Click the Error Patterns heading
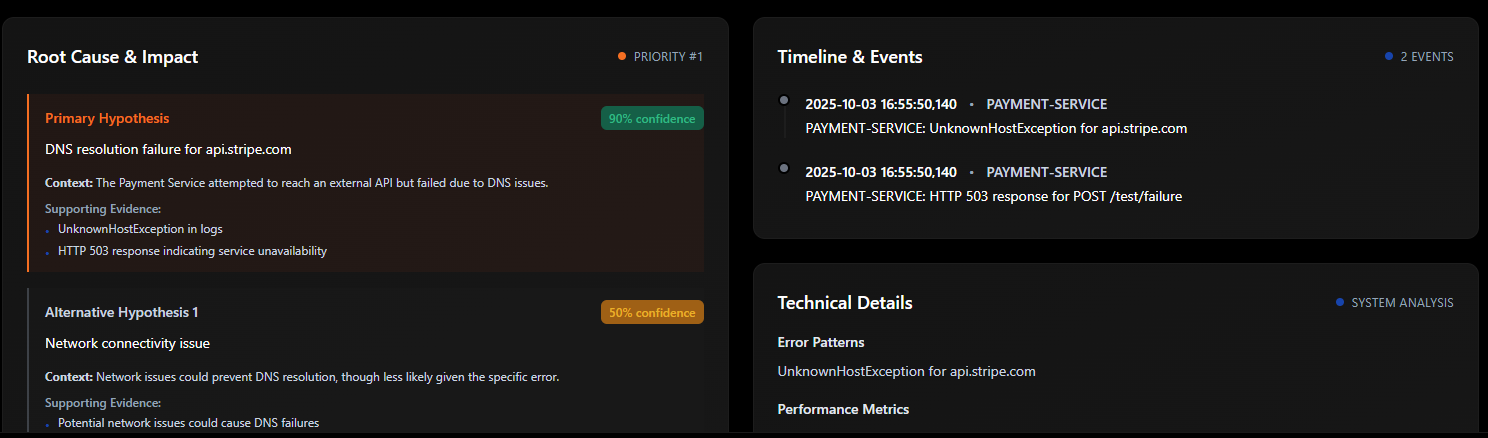This screenshot has width=1488, height=438. pyautogui.click(x=821, y=342)
